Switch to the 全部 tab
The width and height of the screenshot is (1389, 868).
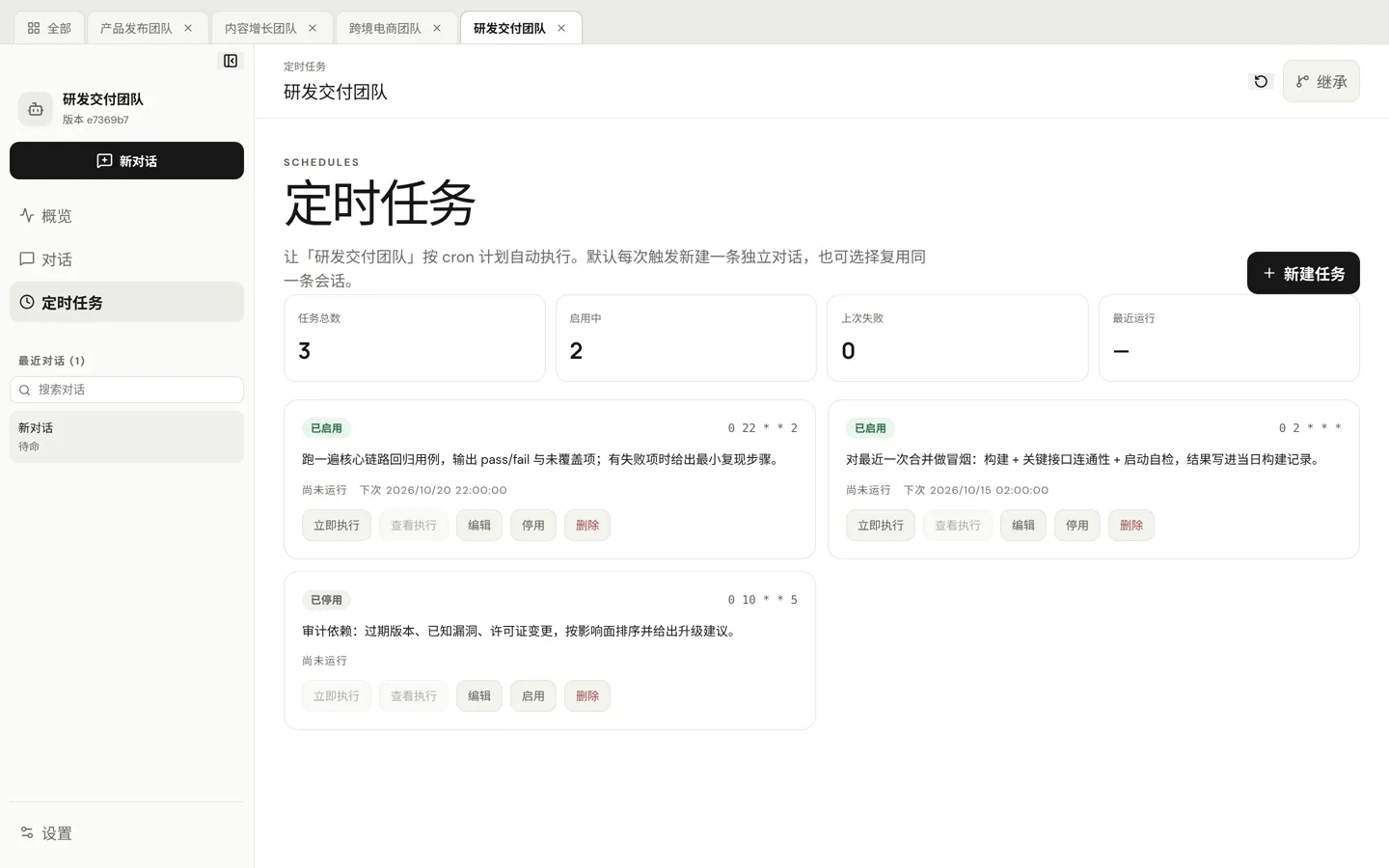[49, 28]
